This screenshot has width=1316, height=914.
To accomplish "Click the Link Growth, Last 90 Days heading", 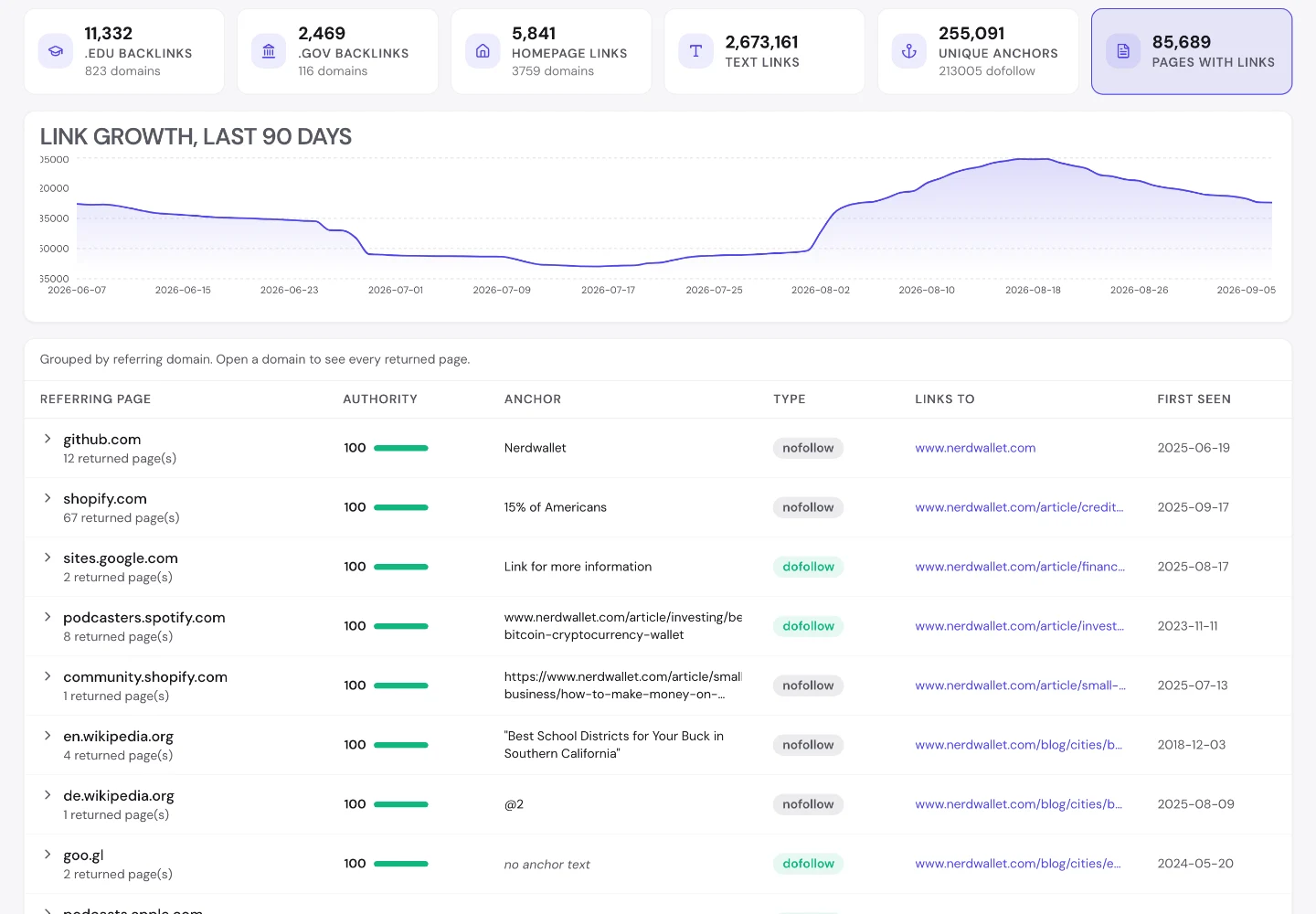I will click(196, 137).
